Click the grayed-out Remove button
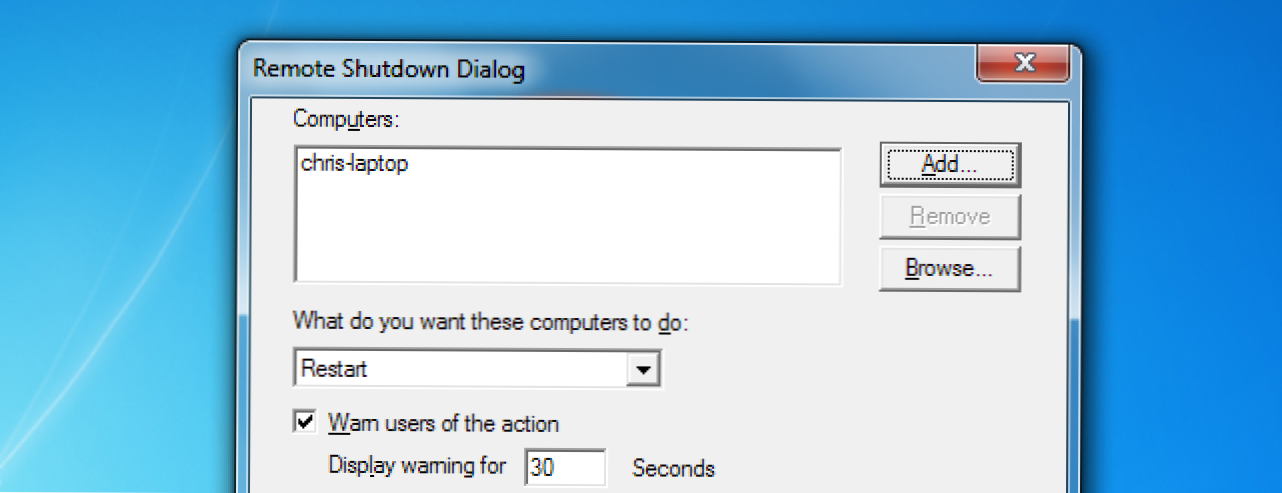The image size is (1282, 493). tap(950, 216)
